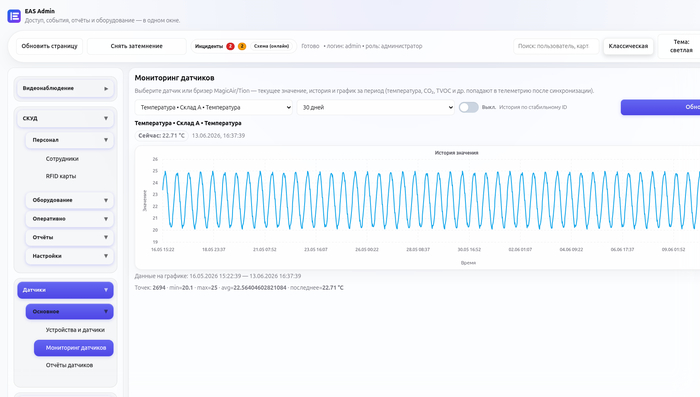Collapse the Основное submenu
This screenshot has width=700, height=397.
[x=69, y=311]
